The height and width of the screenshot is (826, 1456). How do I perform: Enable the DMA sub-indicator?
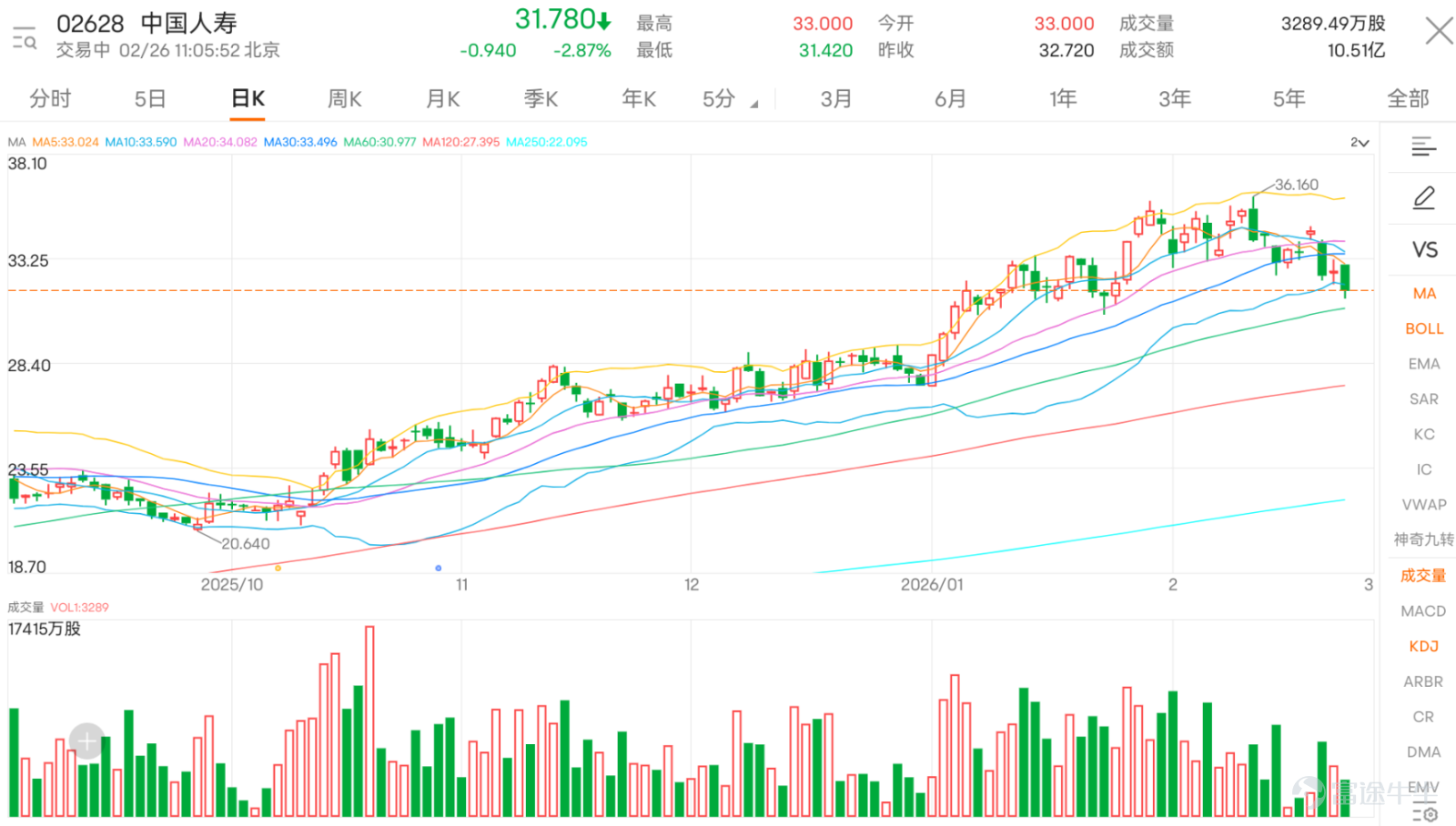point(1424,752)
